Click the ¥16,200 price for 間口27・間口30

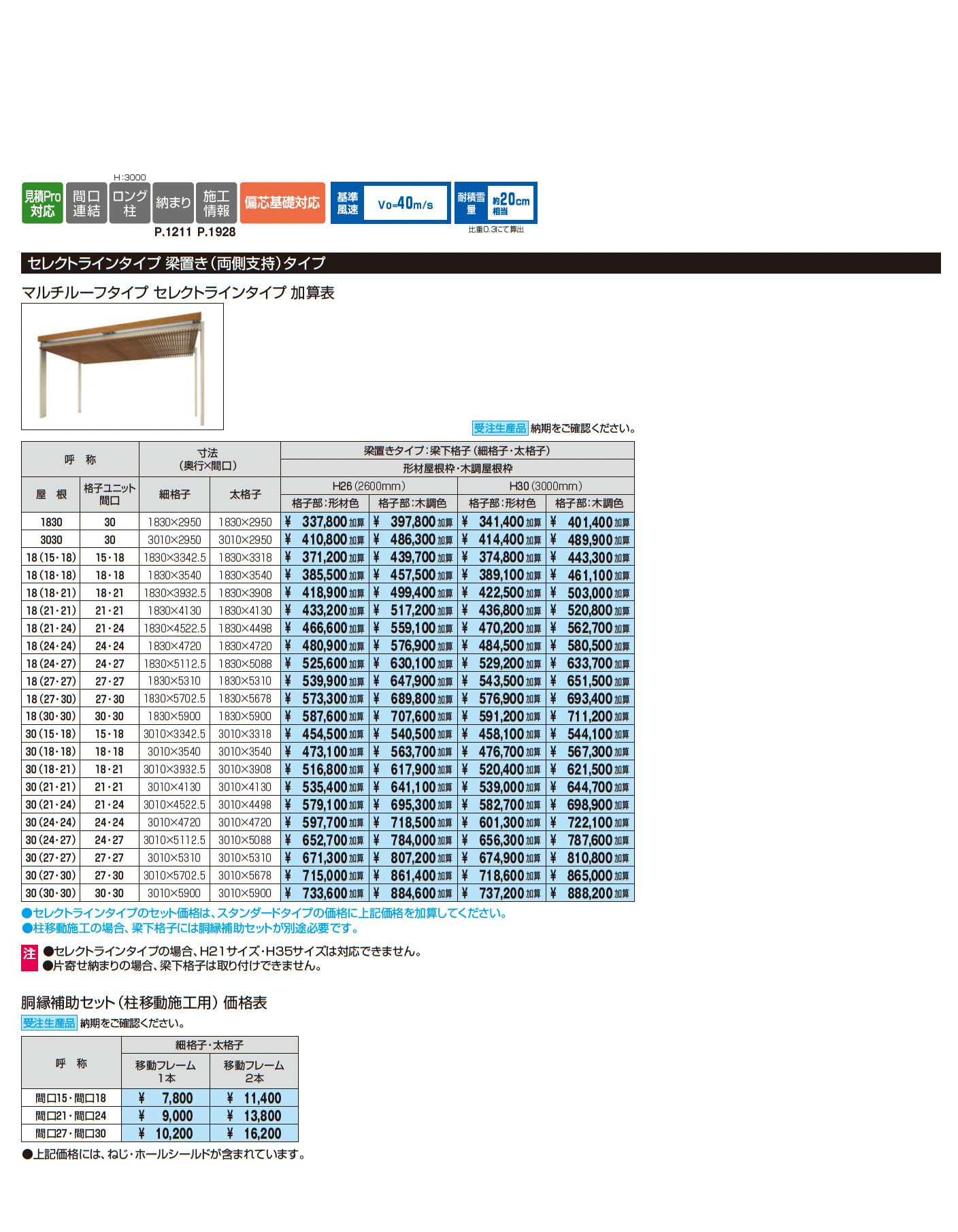[254, 1133]
